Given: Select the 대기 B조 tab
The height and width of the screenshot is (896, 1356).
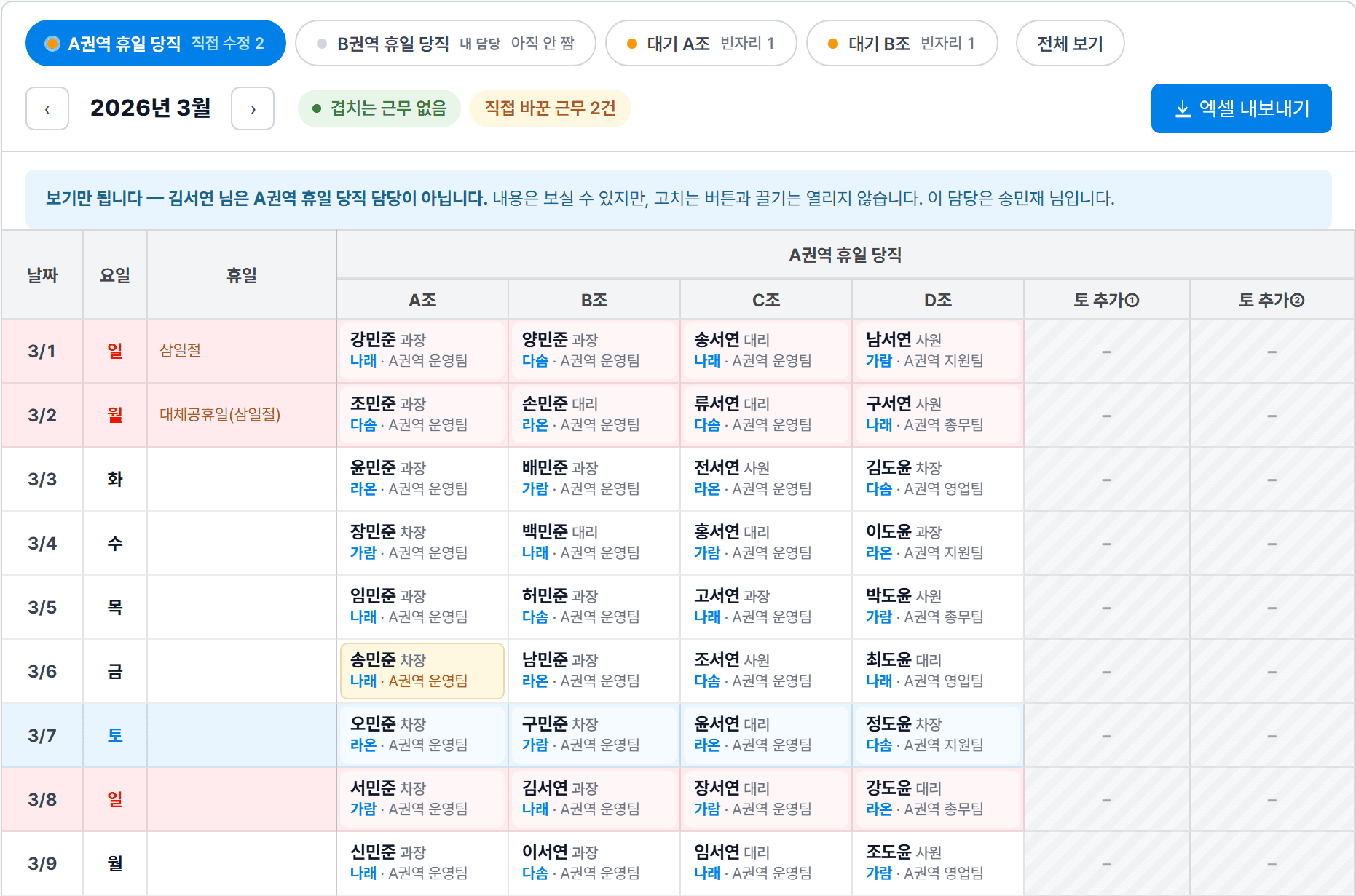Looking at the screenshot, I should point(902,43).
